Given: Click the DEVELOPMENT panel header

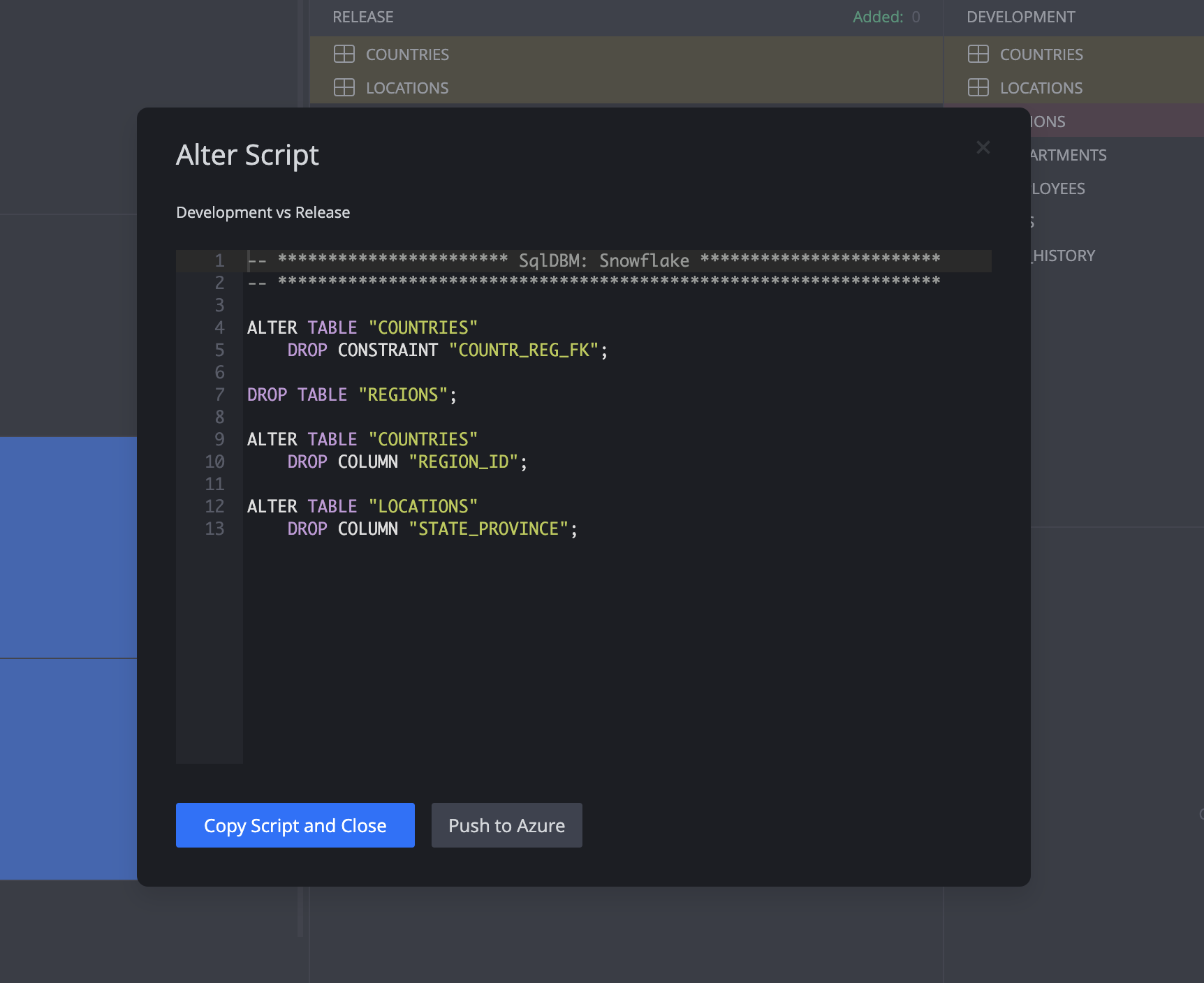Looking at the screenshot, I should point(1021,17).
